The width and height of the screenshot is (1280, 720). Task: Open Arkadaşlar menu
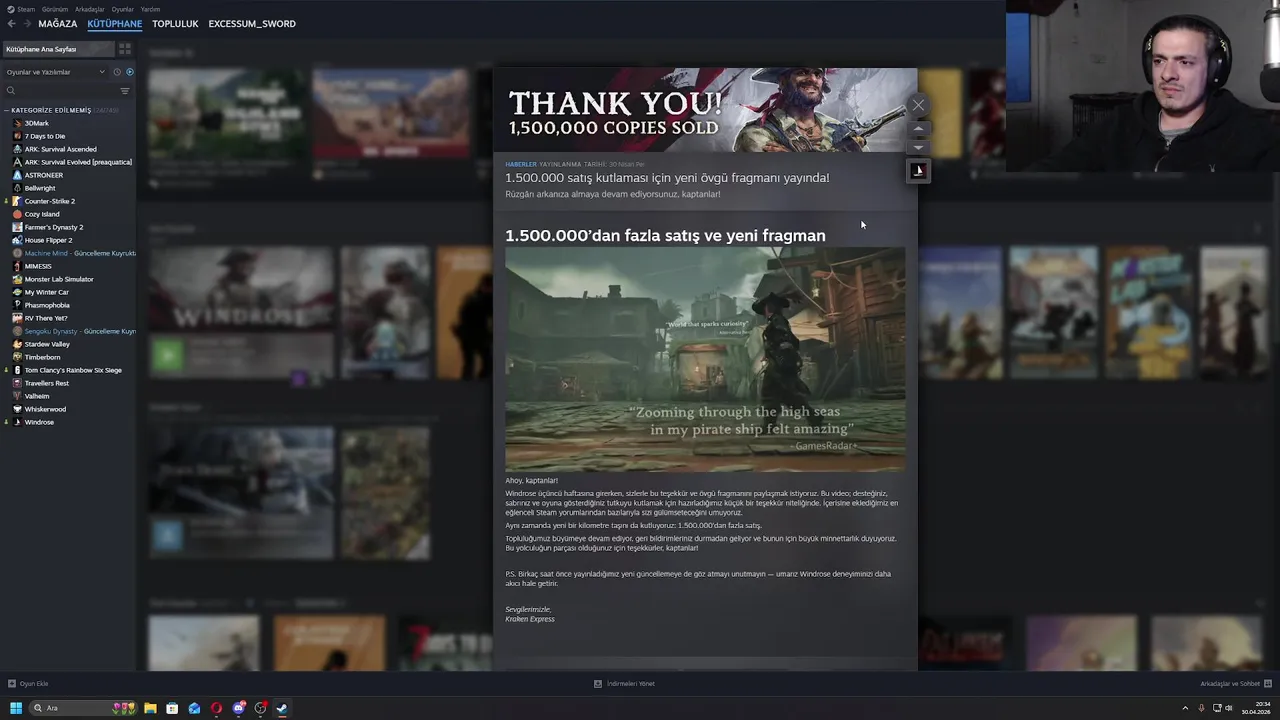(89, 9)
